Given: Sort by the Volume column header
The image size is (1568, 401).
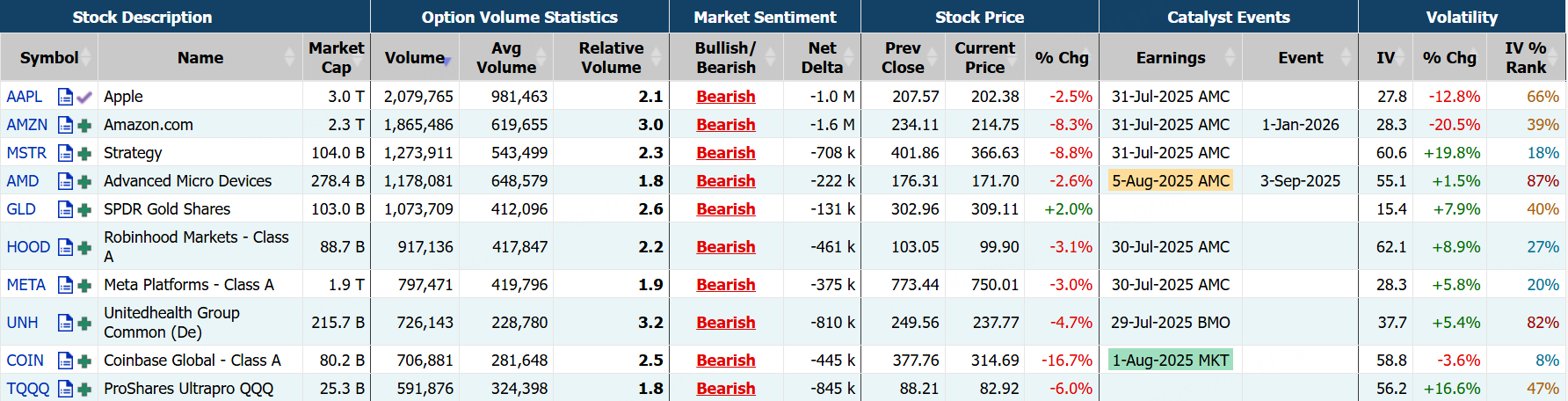Looking at the screenshot, I should [x=417, y=57].
